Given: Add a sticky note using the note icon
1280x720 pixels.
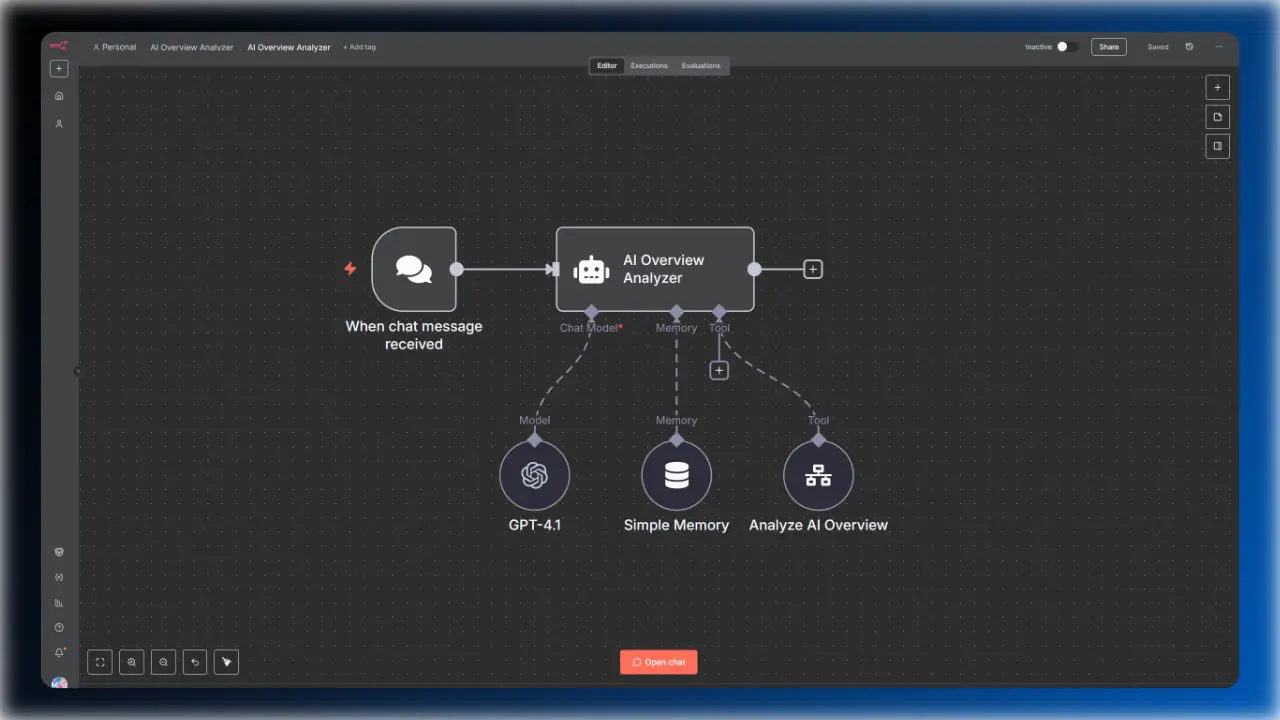Looking at the screenshot, I should click(1217, 116).
